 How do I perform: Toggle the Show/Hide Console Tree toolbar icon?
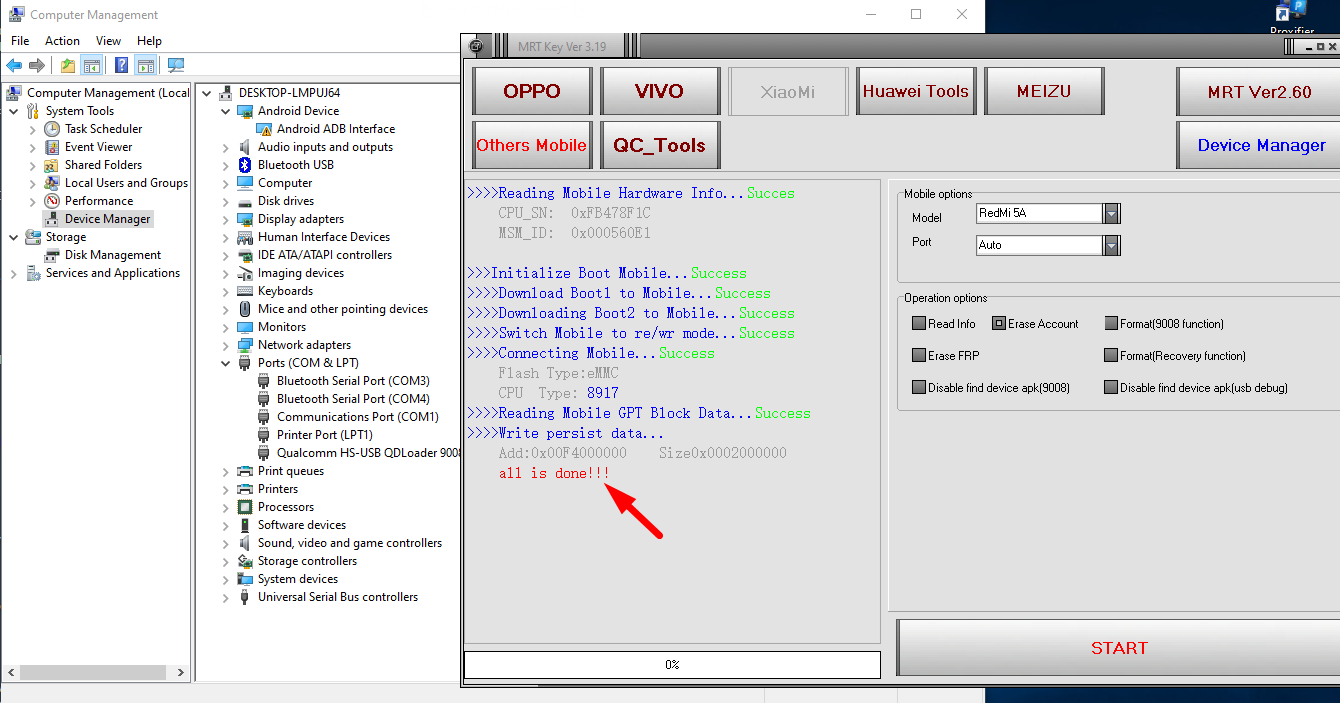click(91, 66)
